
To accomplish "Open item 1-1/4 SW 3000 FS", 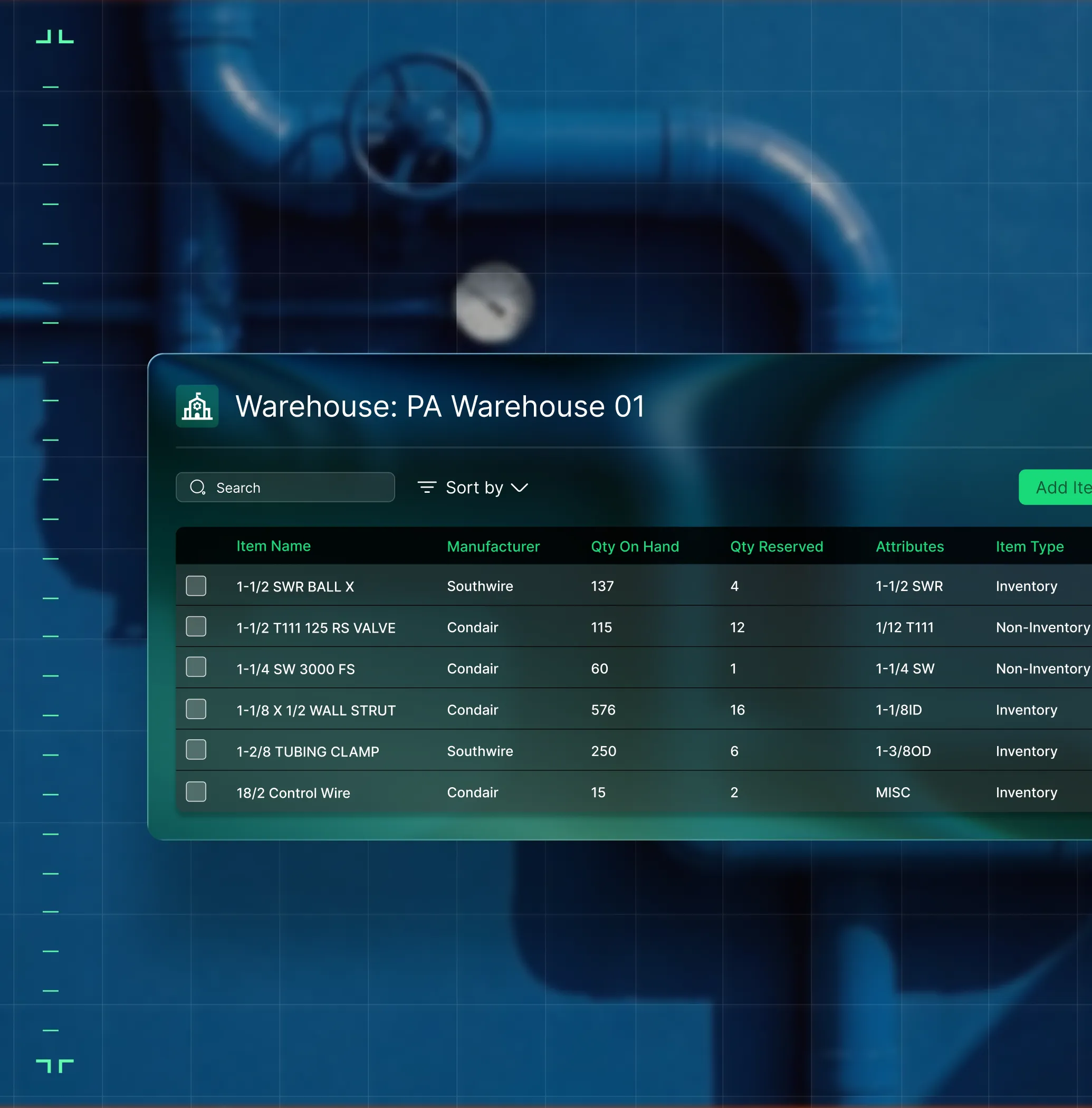I will (296, 669).
